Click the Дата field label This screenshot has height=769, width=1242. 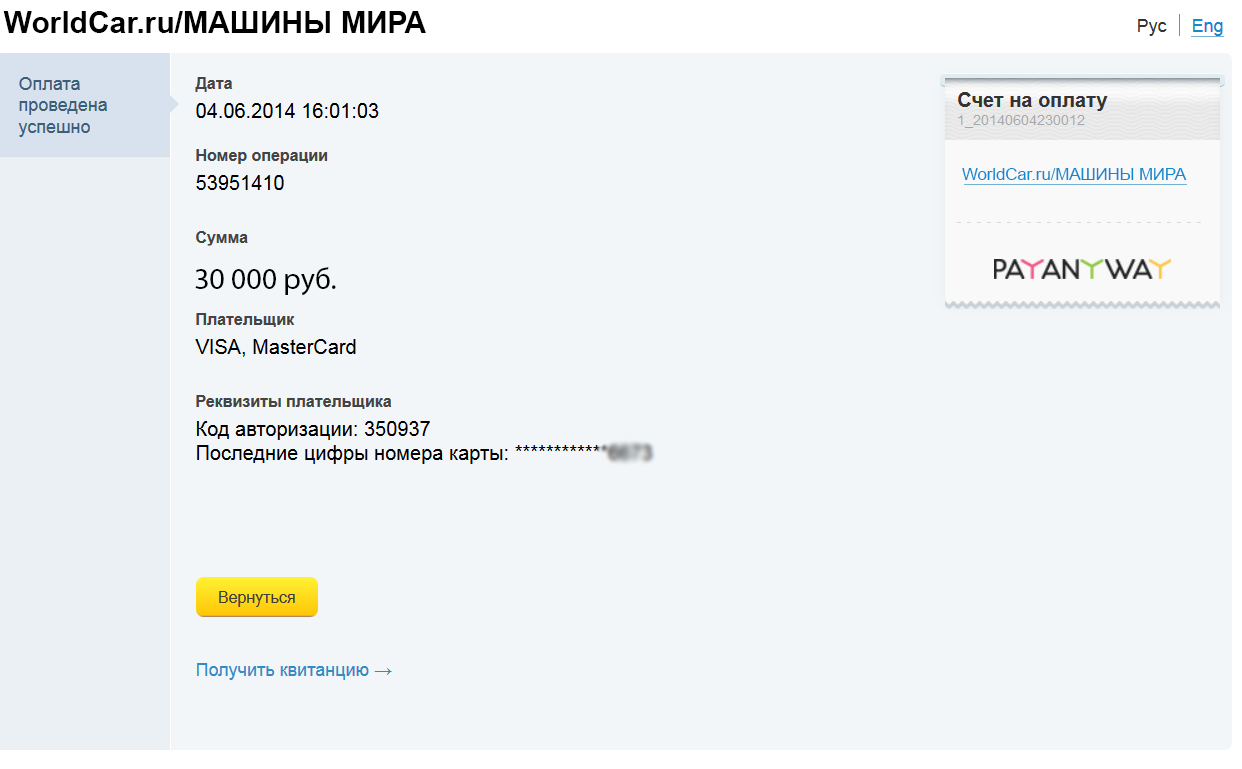[x=214, y=84]
